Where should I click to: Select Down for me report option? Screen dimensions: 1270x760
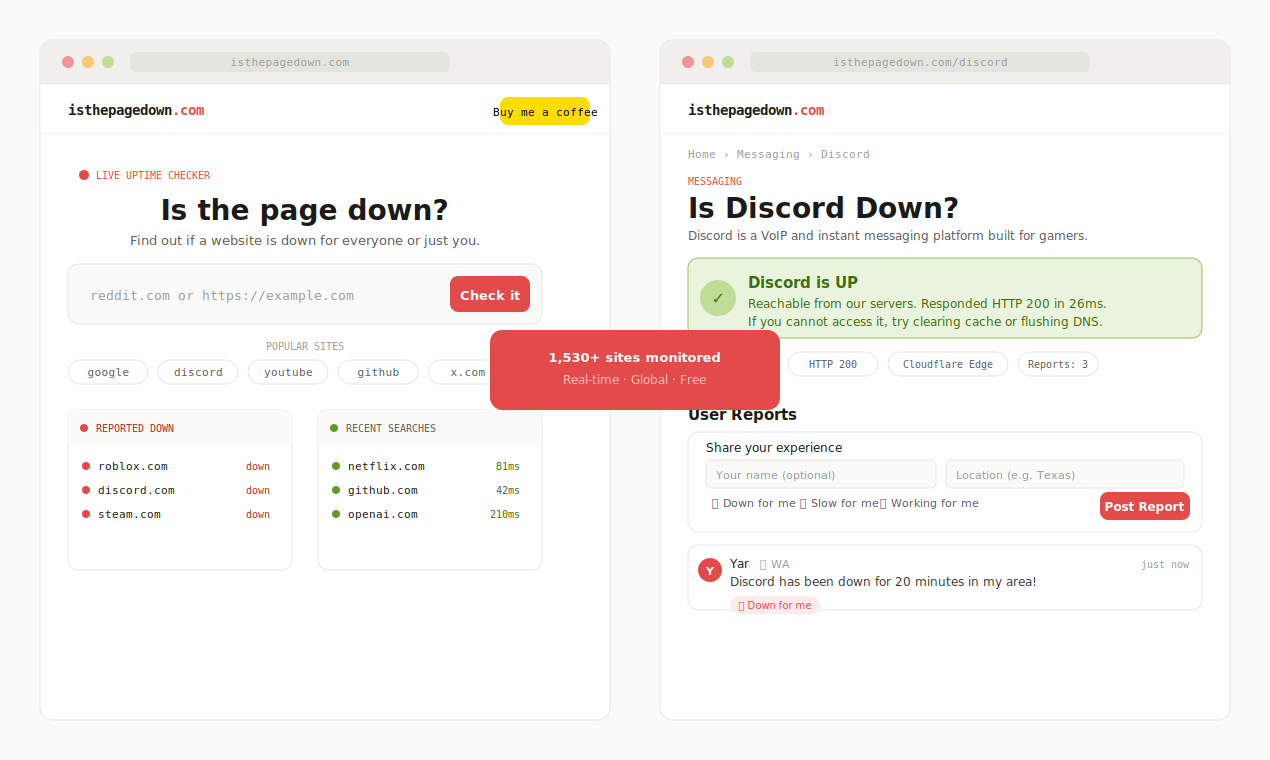click(754, 503)
